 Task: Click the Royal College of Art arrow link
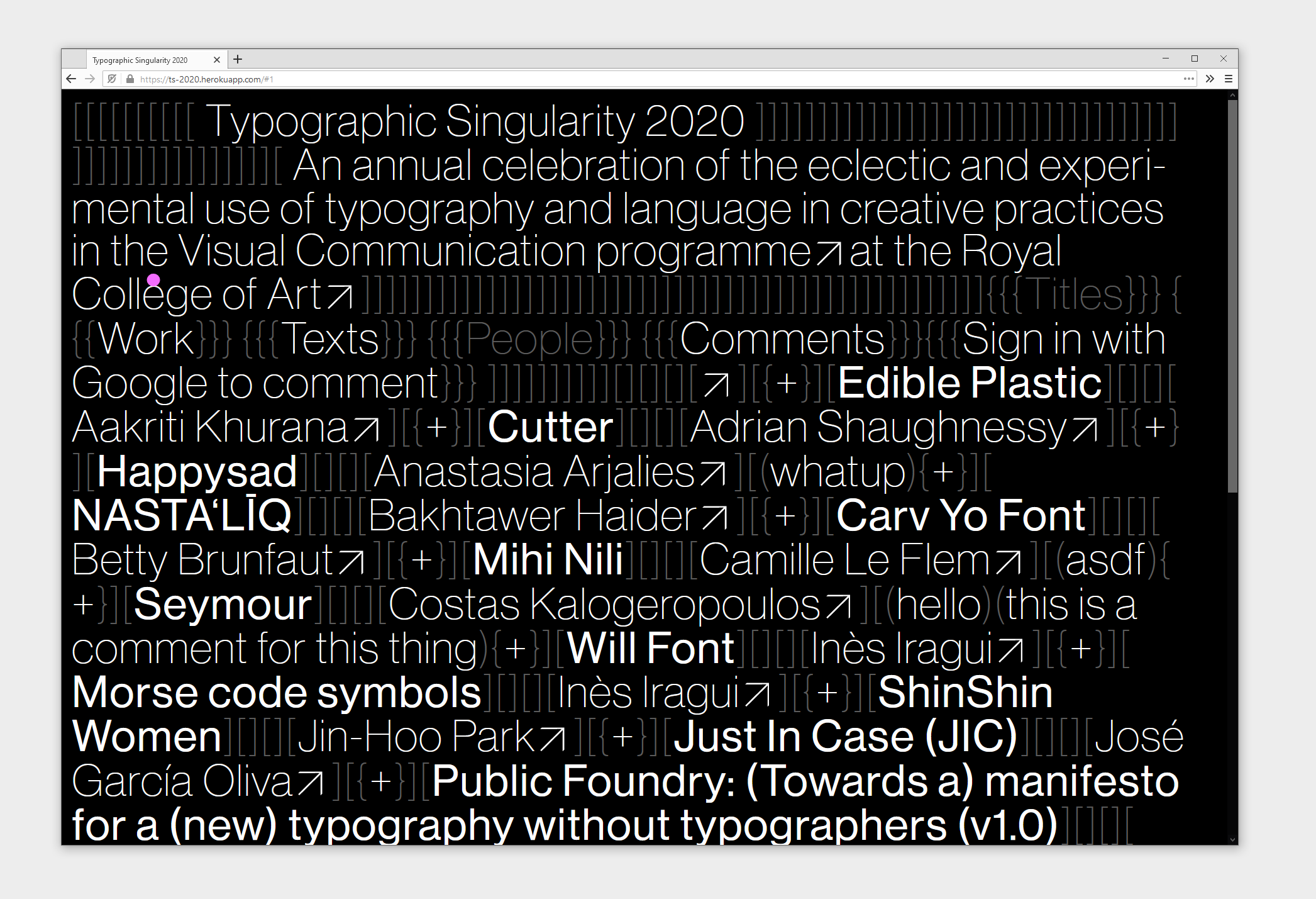(340, 296)
